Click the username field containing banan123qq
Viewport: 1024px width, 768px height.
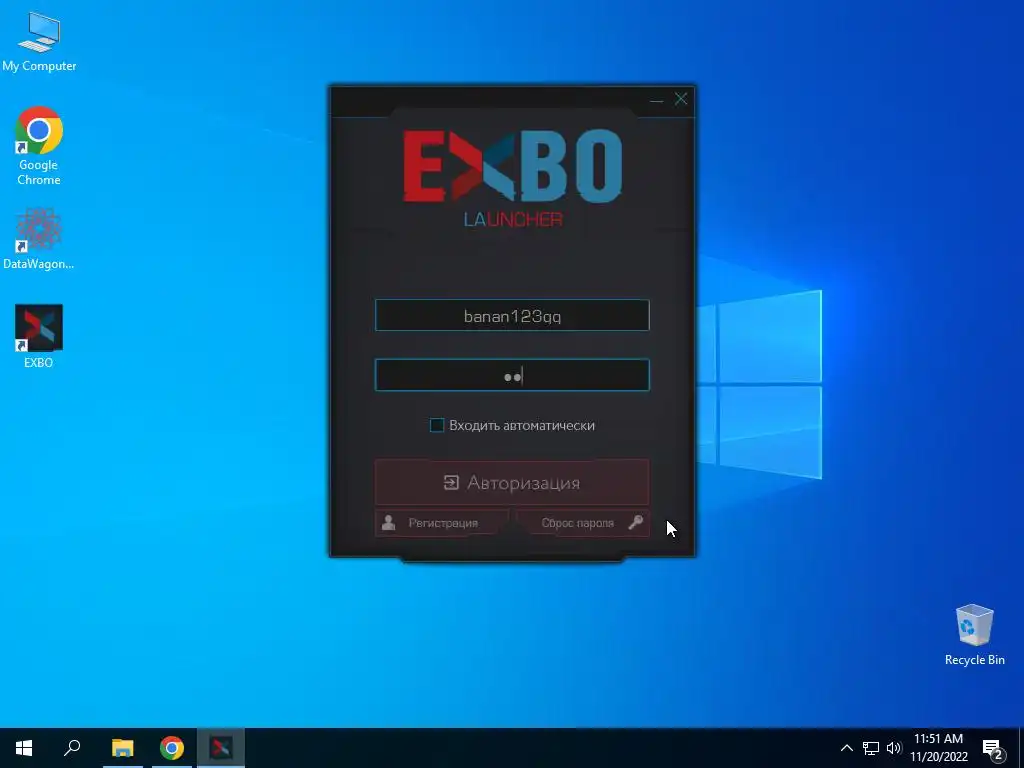(512, 315)
